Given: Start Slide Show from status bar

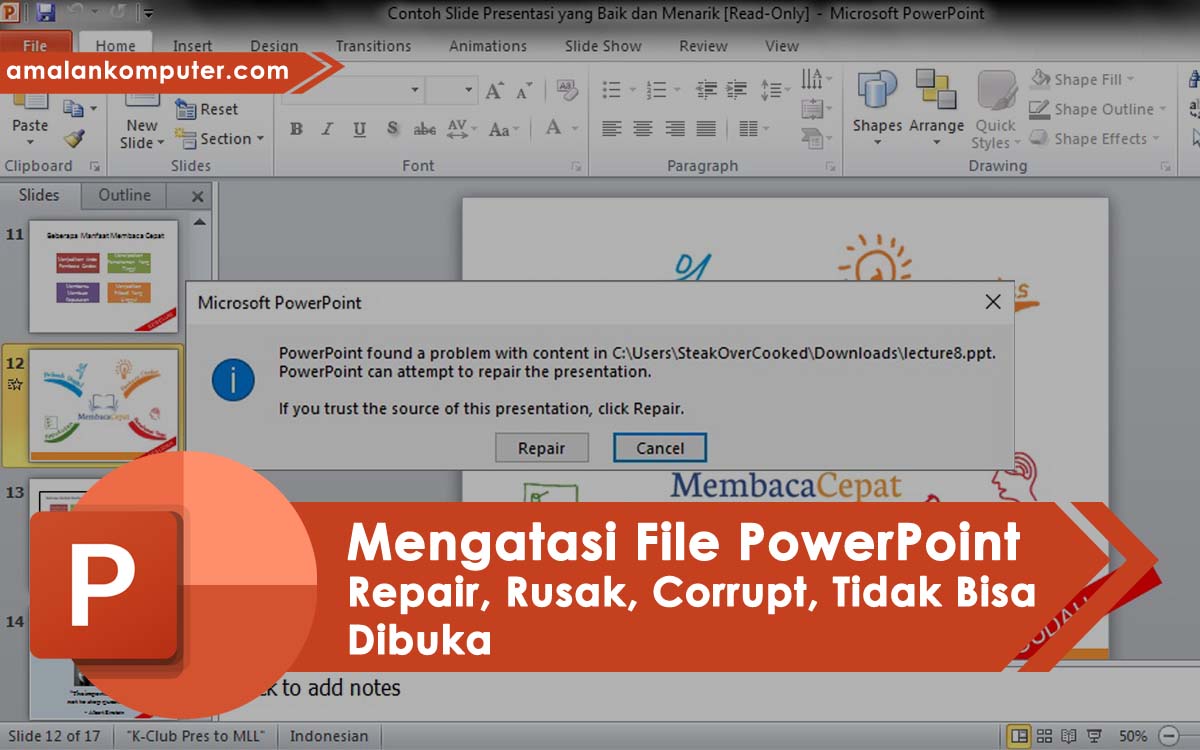Looking at the screenshot, I should point(1094,736).
